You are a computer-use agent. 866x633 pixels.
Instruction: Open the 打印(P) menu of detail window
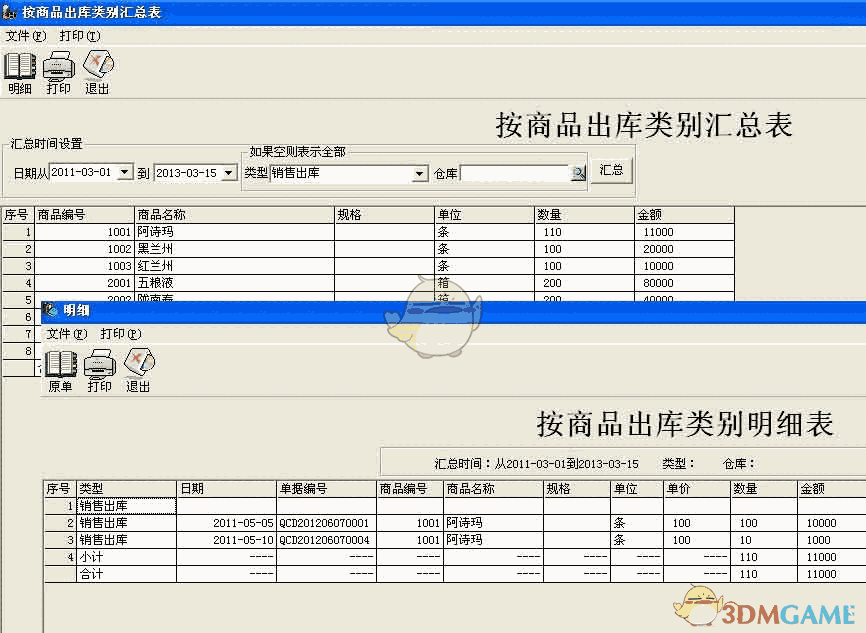[x=121, y=334]
